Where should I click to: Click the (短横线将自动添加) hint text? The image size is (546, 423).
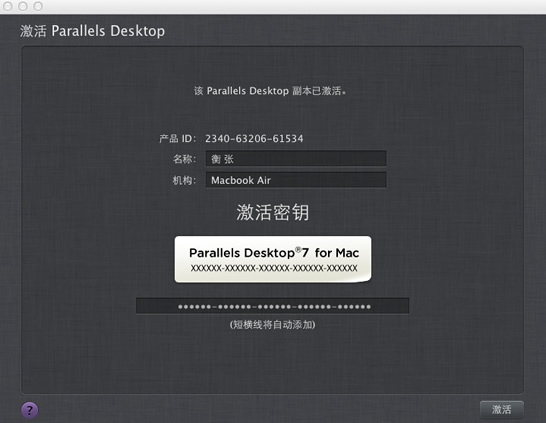(272, 324)
